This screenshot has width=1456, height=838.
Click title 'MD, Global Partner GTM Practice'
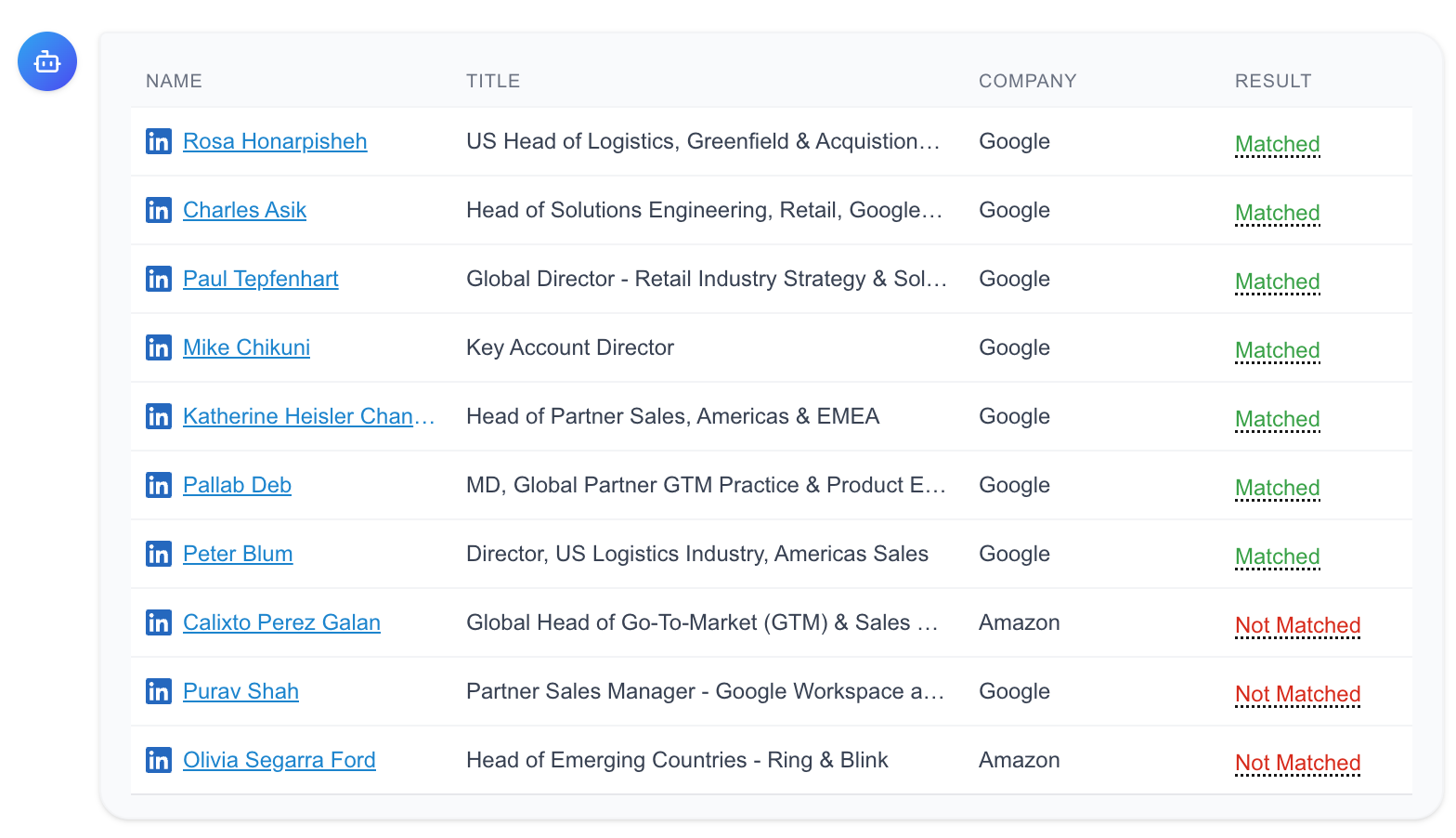[x=707, y=485]
